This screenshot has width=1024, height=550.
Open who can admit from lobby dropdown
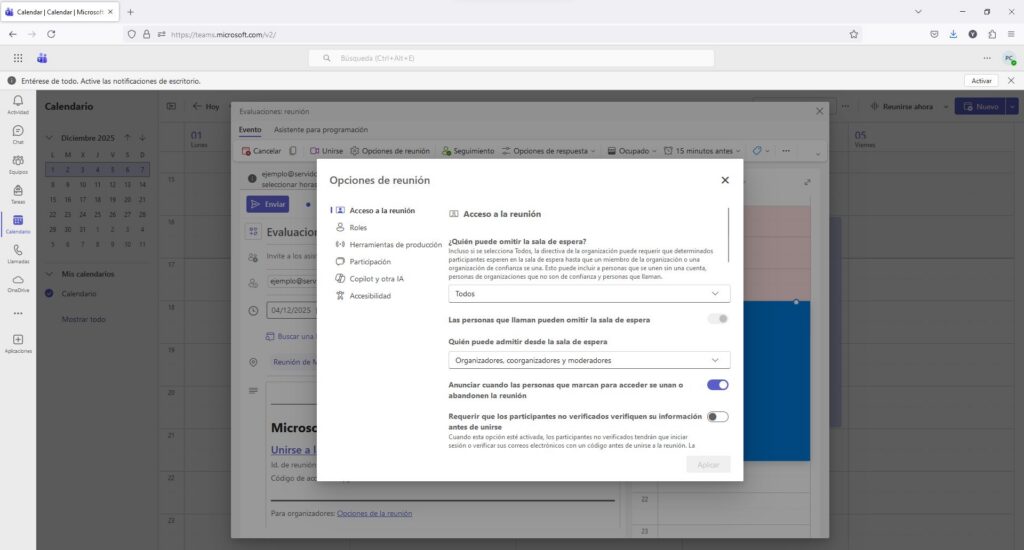(589, 361)
